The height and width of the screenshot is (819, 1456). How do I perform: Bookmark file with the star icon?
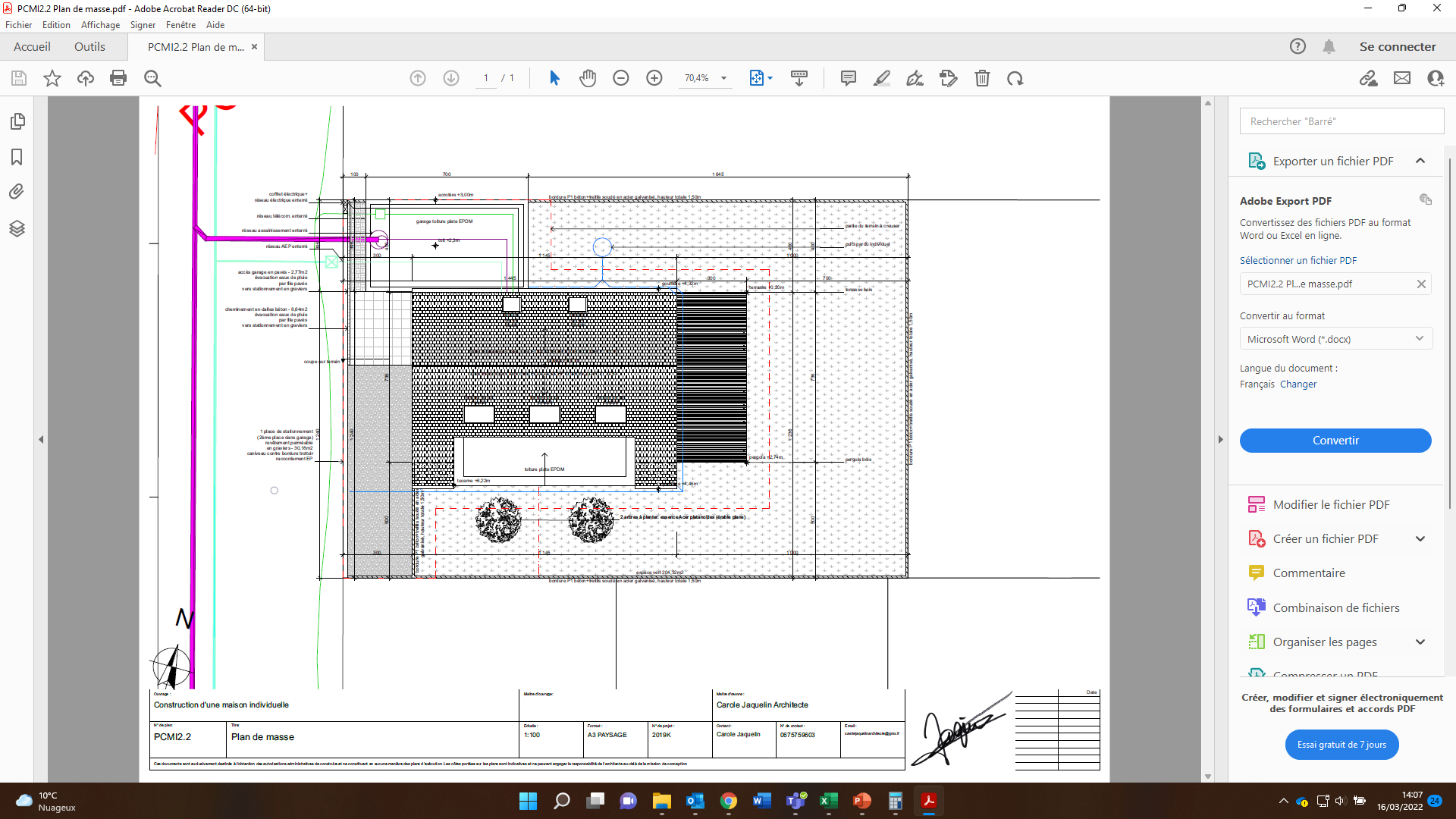pos(52,78)
